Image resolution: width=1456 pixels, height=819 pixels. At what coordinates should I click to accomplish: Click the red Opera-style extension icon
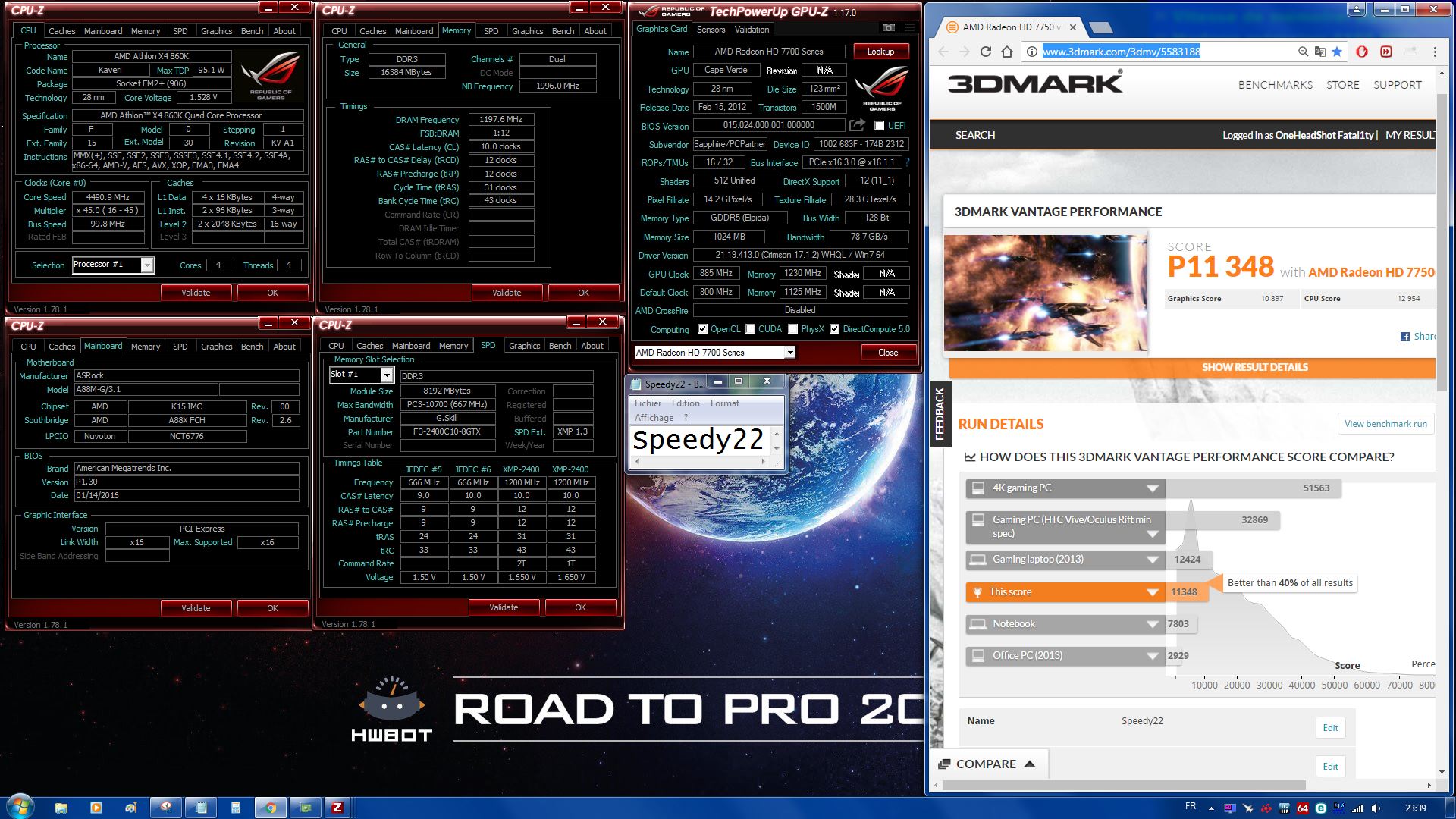(1362, 52)
